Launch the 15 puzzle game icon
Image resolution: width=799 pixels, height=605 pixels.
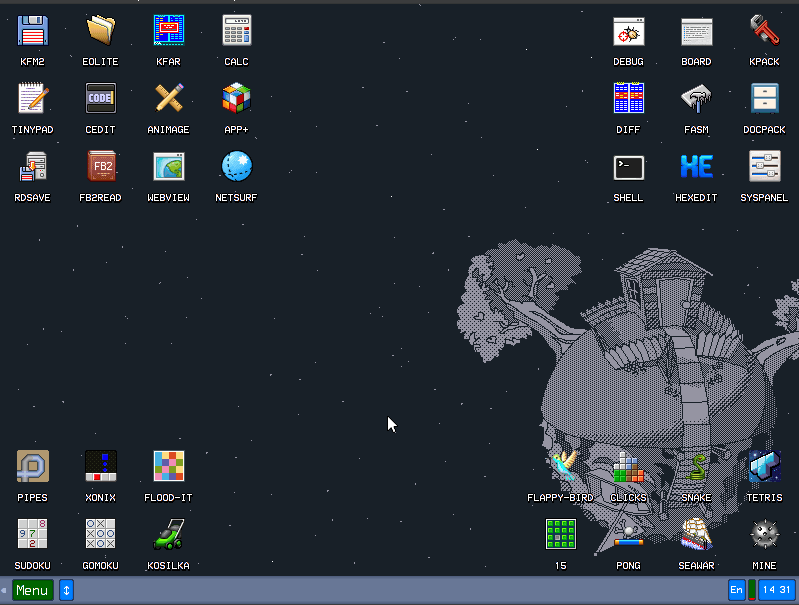coord(561,534)
